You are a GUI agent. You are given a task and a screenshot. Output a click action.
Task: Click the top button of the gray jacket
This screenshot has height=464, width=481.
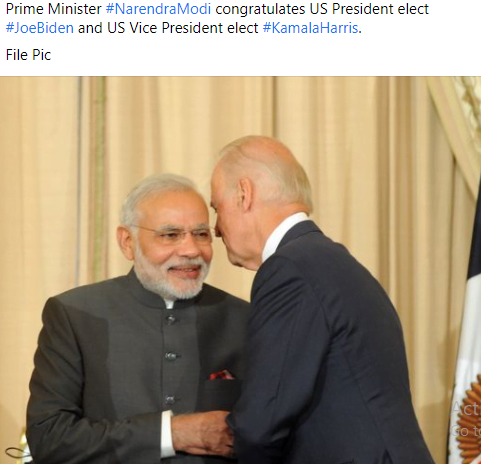coord(170,320)
